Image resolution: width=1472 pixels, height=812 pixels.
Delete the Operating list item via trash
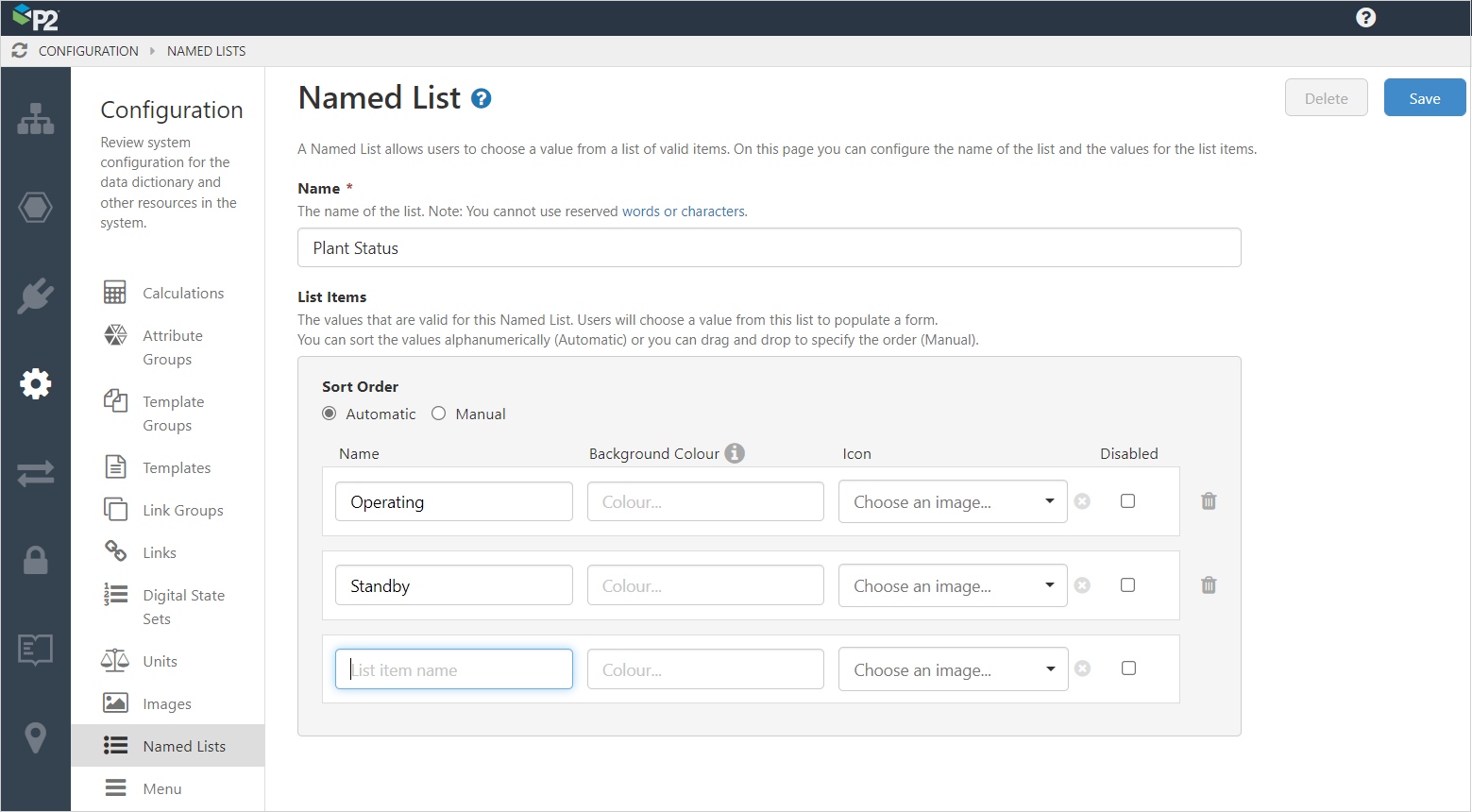tap(1209, 501)
